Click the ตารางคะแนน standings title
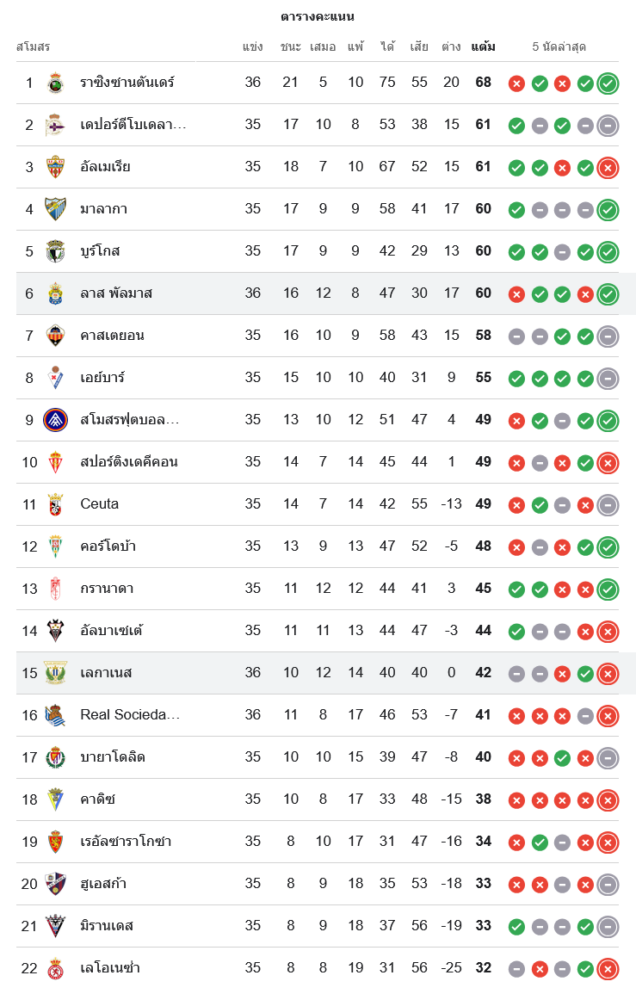 coord(317,16)
